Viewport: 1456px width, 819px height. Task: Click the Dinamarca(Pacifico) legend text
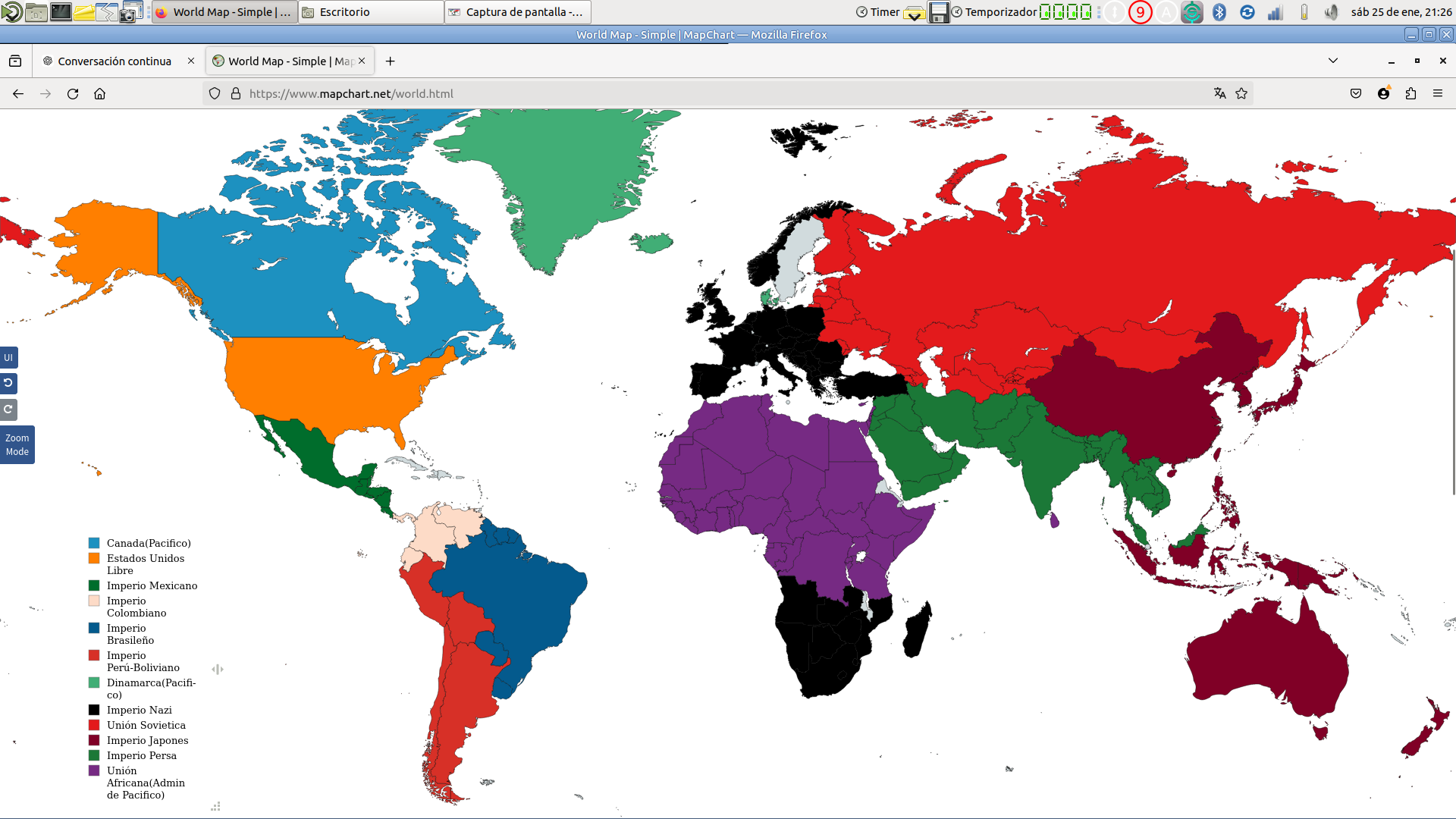(x=151, y=689)
